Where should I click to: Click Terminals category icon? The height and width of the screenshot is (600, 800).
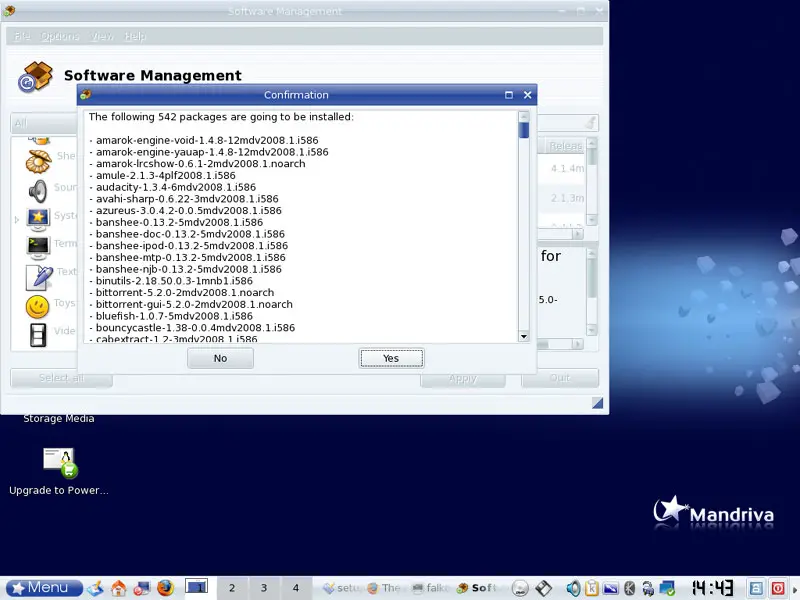coord(38,248)
